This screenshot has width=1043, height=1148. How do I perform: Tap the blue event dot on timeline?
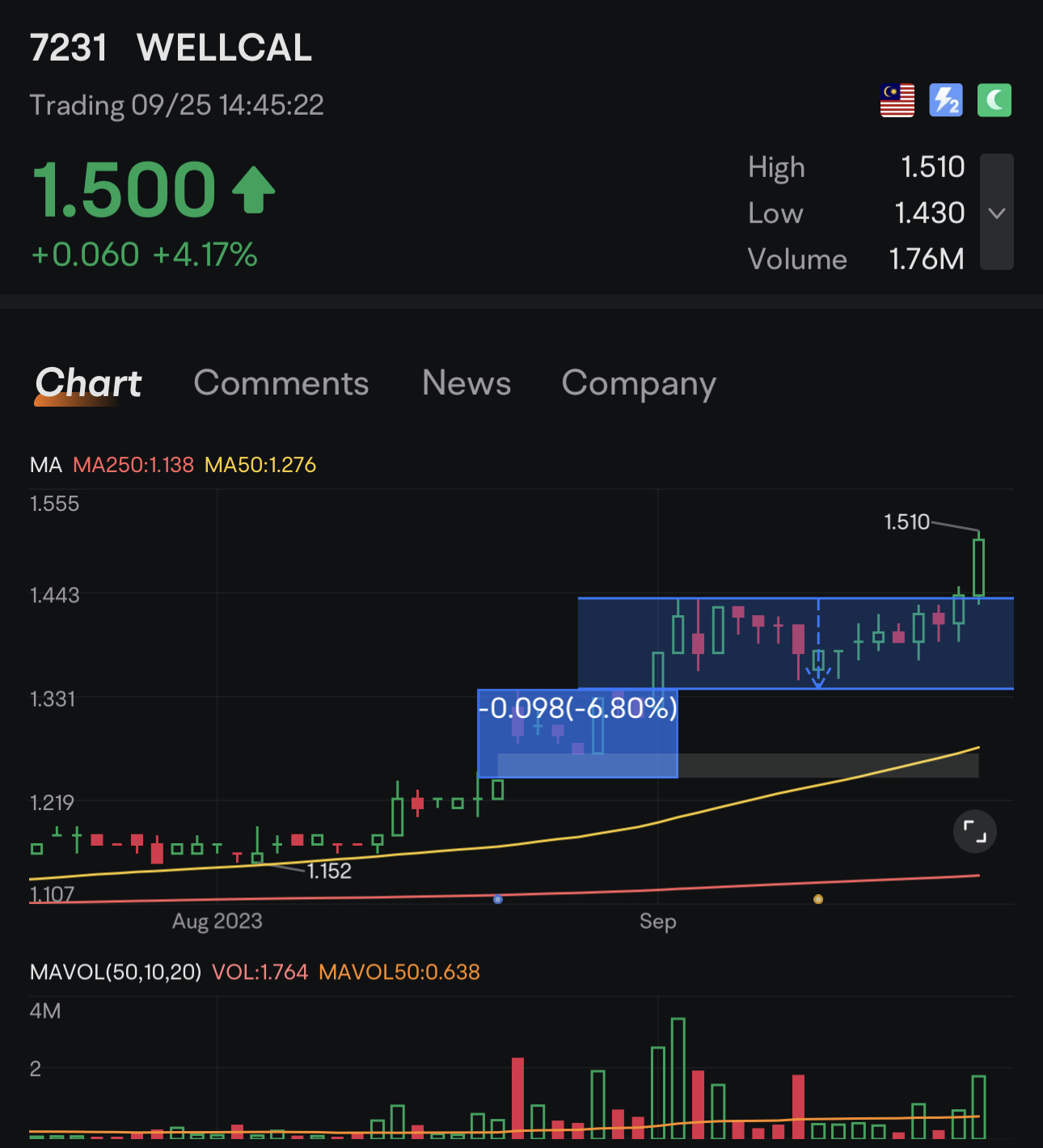(x=498, y=899)
